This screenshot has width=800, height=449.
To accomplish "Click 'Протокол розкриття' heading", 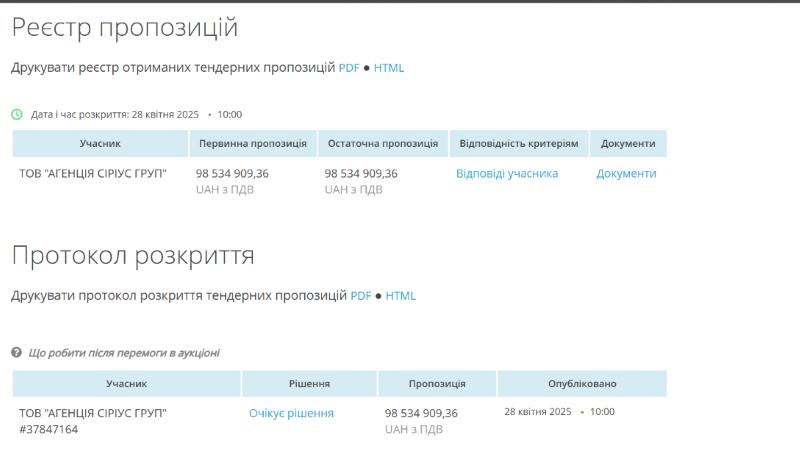I will coord(133,255).
